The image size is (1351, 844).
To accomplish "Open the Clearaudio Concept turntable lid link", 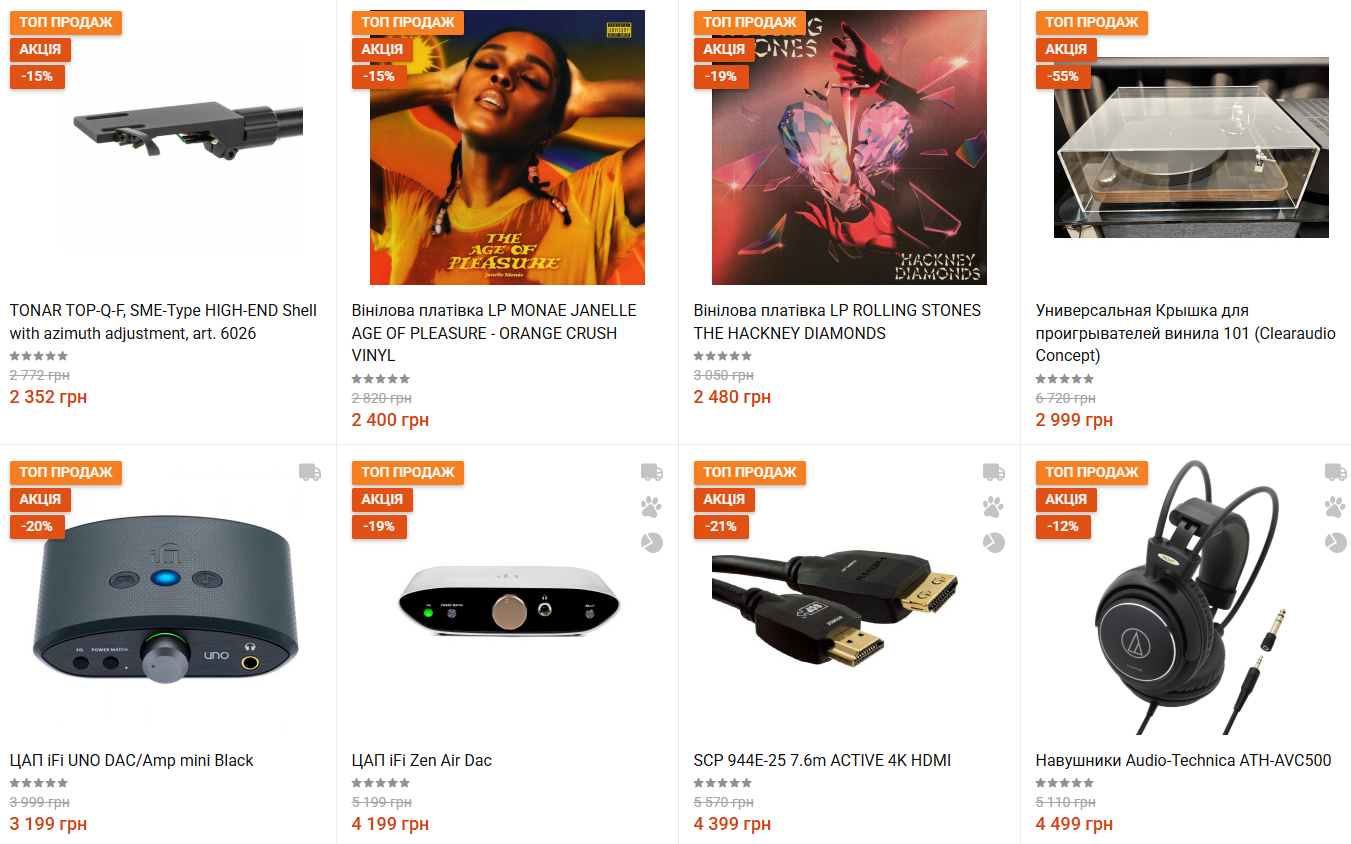I will (1185, 333).
